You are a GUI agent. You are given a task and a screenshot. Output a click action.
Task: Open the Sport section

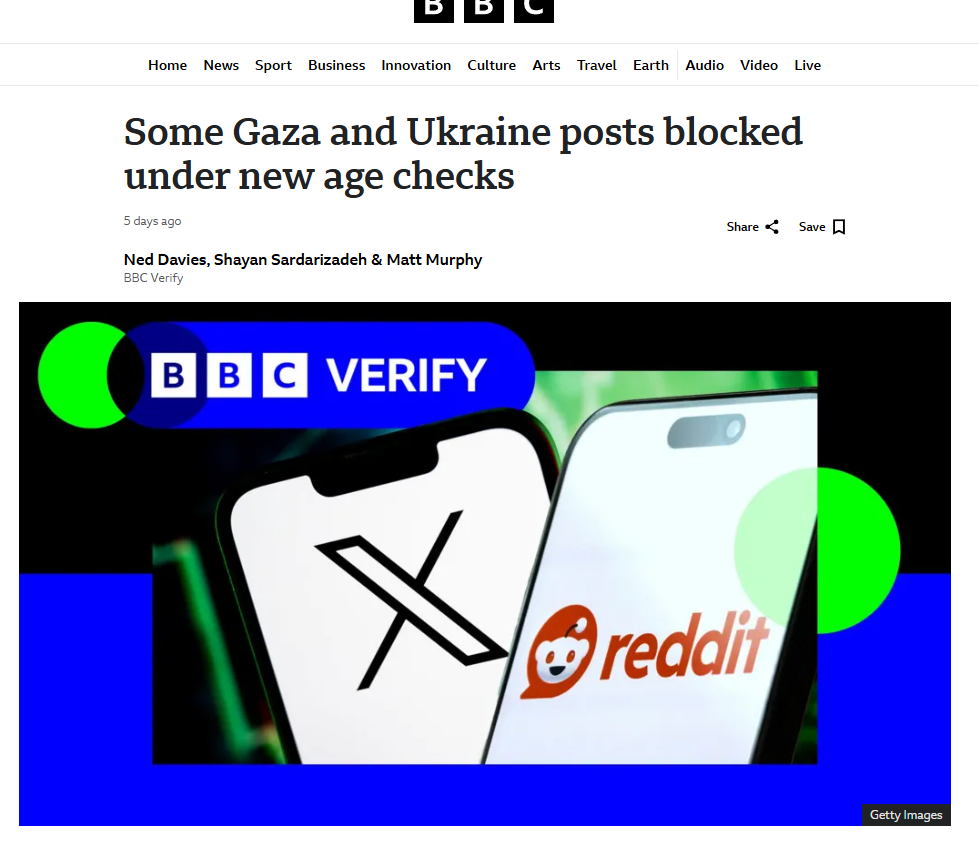click(273, 65)
